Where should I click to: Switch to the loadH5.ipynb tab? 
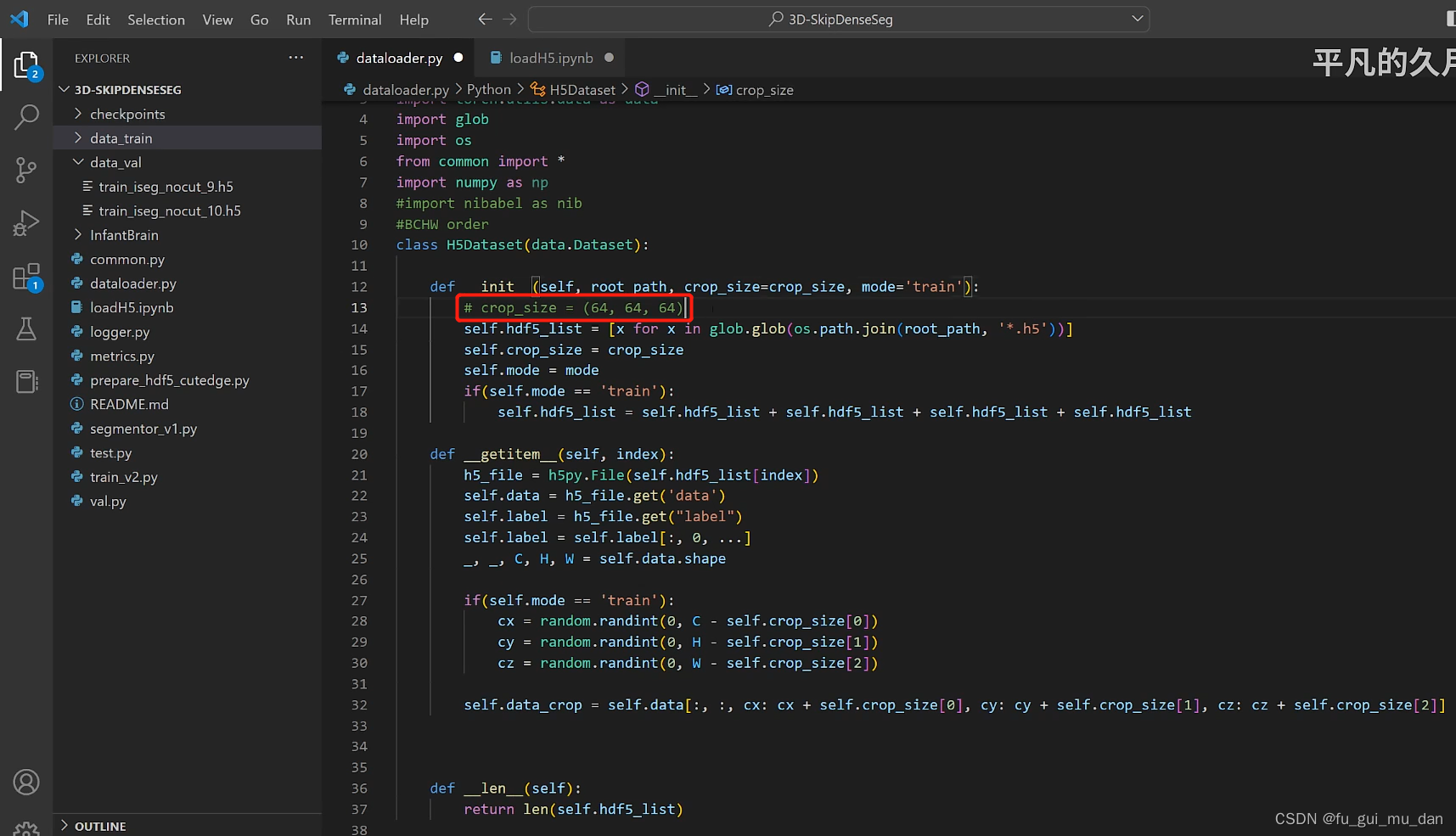(552, 58)
